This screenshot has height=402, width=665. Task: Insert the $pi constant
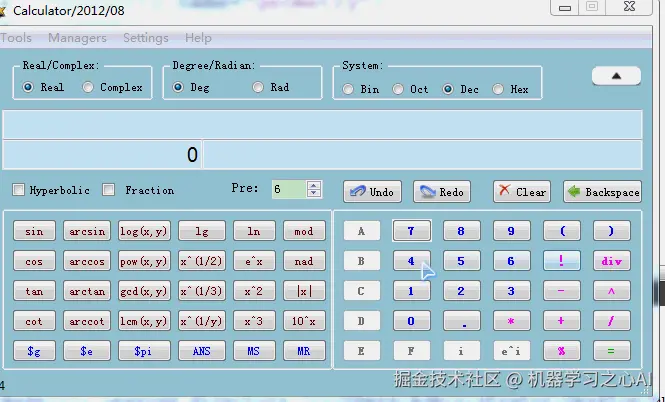click(x=144, y=351)
